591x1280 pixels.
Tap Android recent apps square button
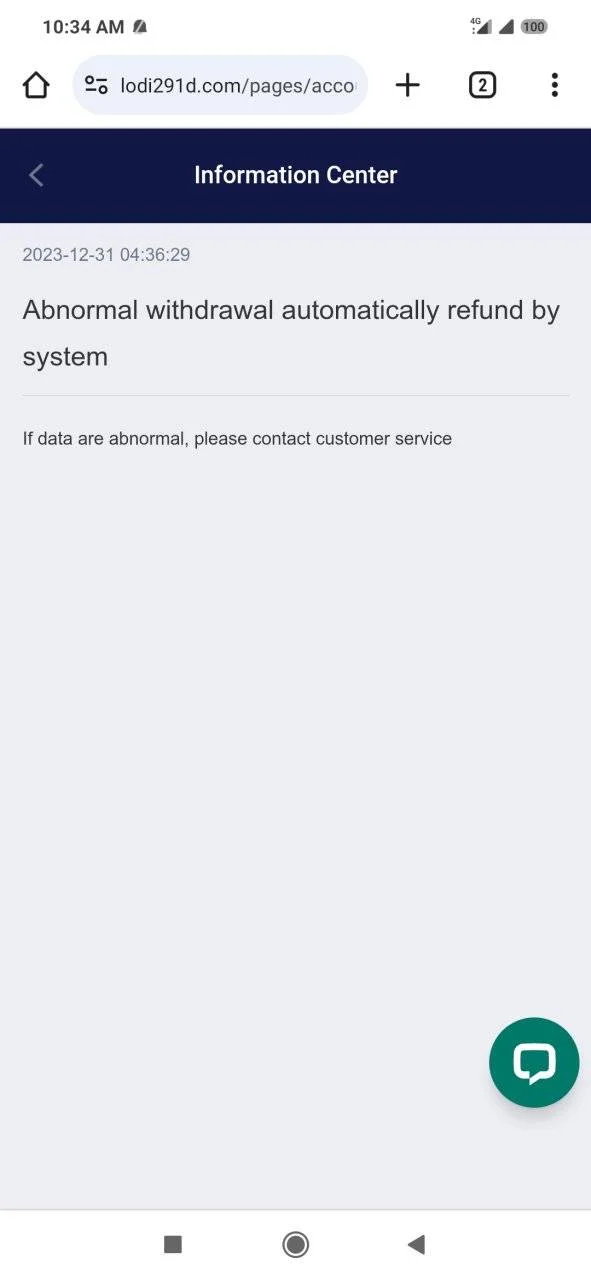click(x=173, y=1244)
